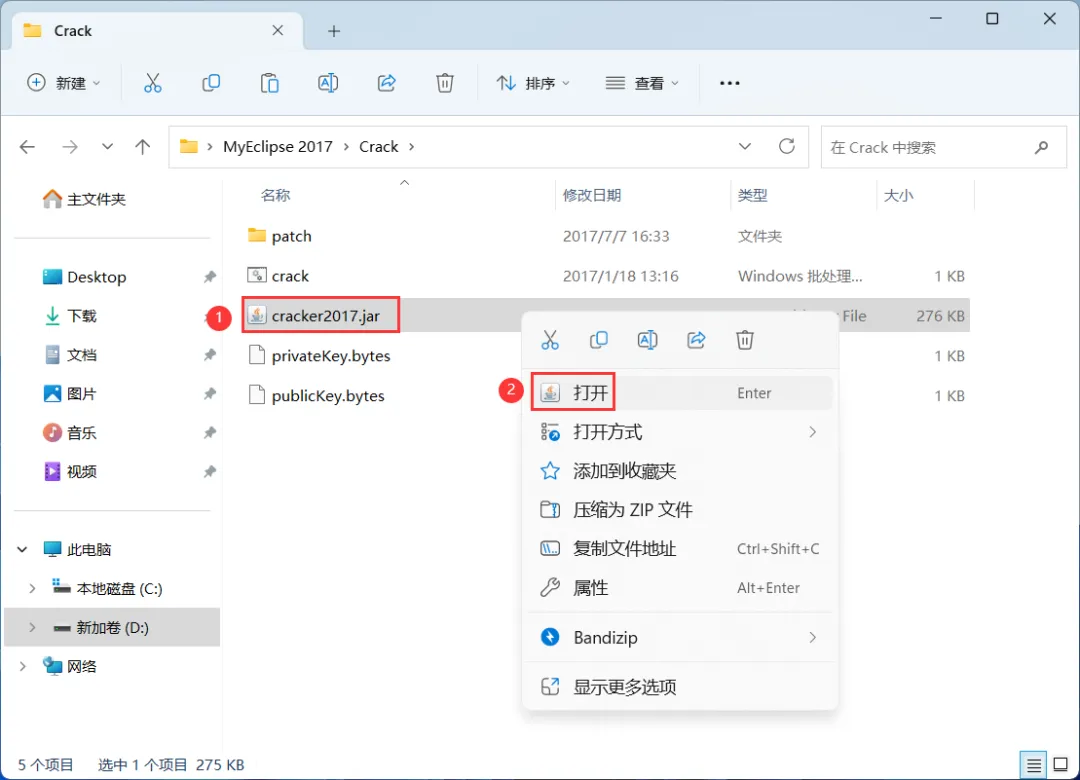Screen dimensions: 1080x780
Task: Click the Paste icon in the top toolbar
Action: click(269, 83)
